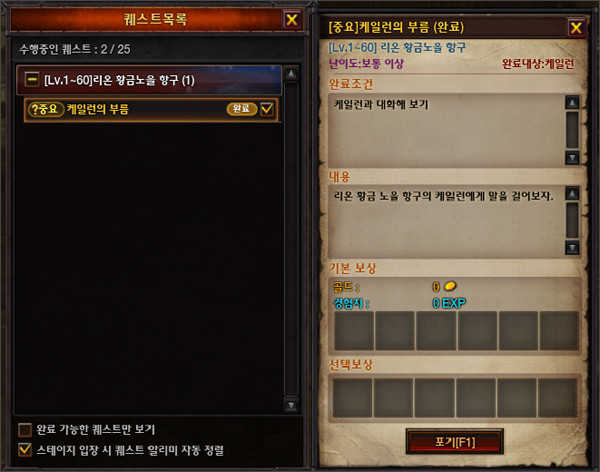Click the quest list vertical scrollbar track
This screenshot has height=472, width=600.
click(x=291, y=239)
